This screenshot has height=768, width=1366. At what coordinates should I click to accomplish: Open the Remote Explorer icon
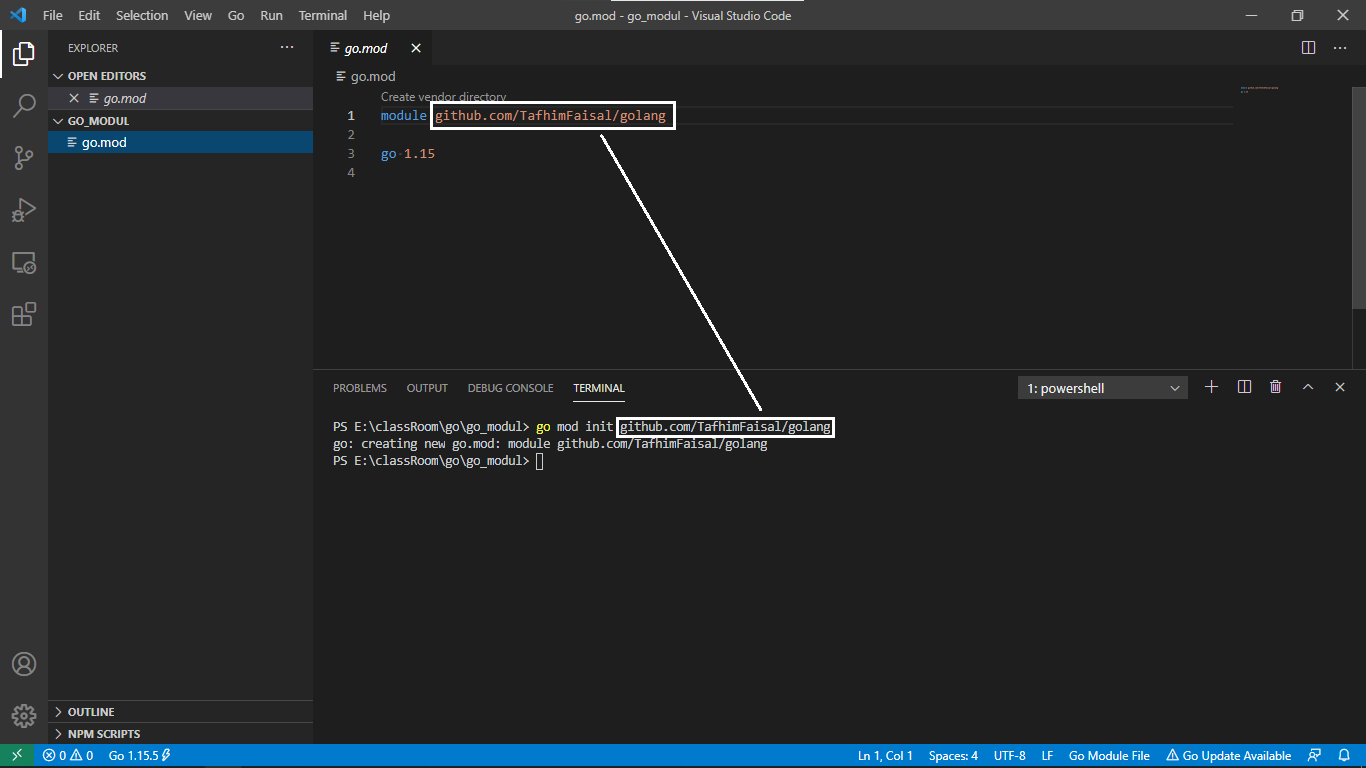(x=24, y=262)
